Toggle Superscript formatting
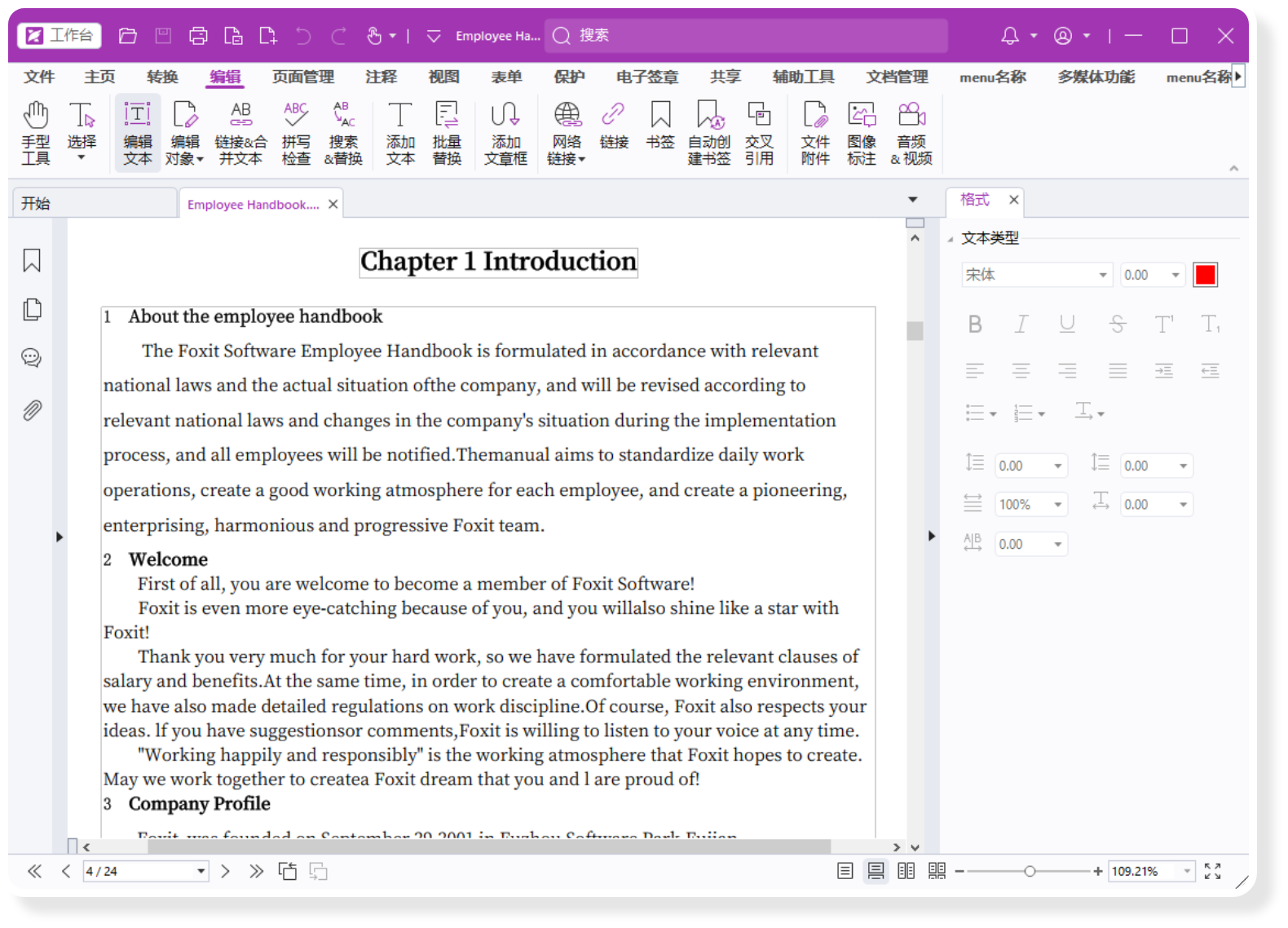 [1164, 325]
